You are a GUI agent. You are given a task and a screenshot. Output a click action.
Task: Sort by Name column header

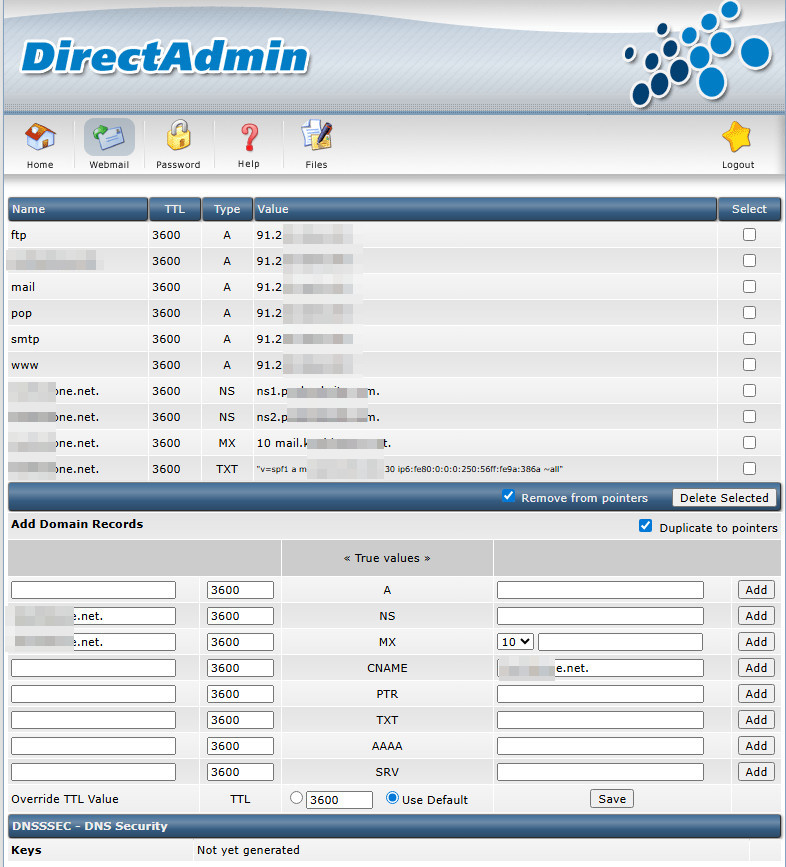tap(78, 209)
